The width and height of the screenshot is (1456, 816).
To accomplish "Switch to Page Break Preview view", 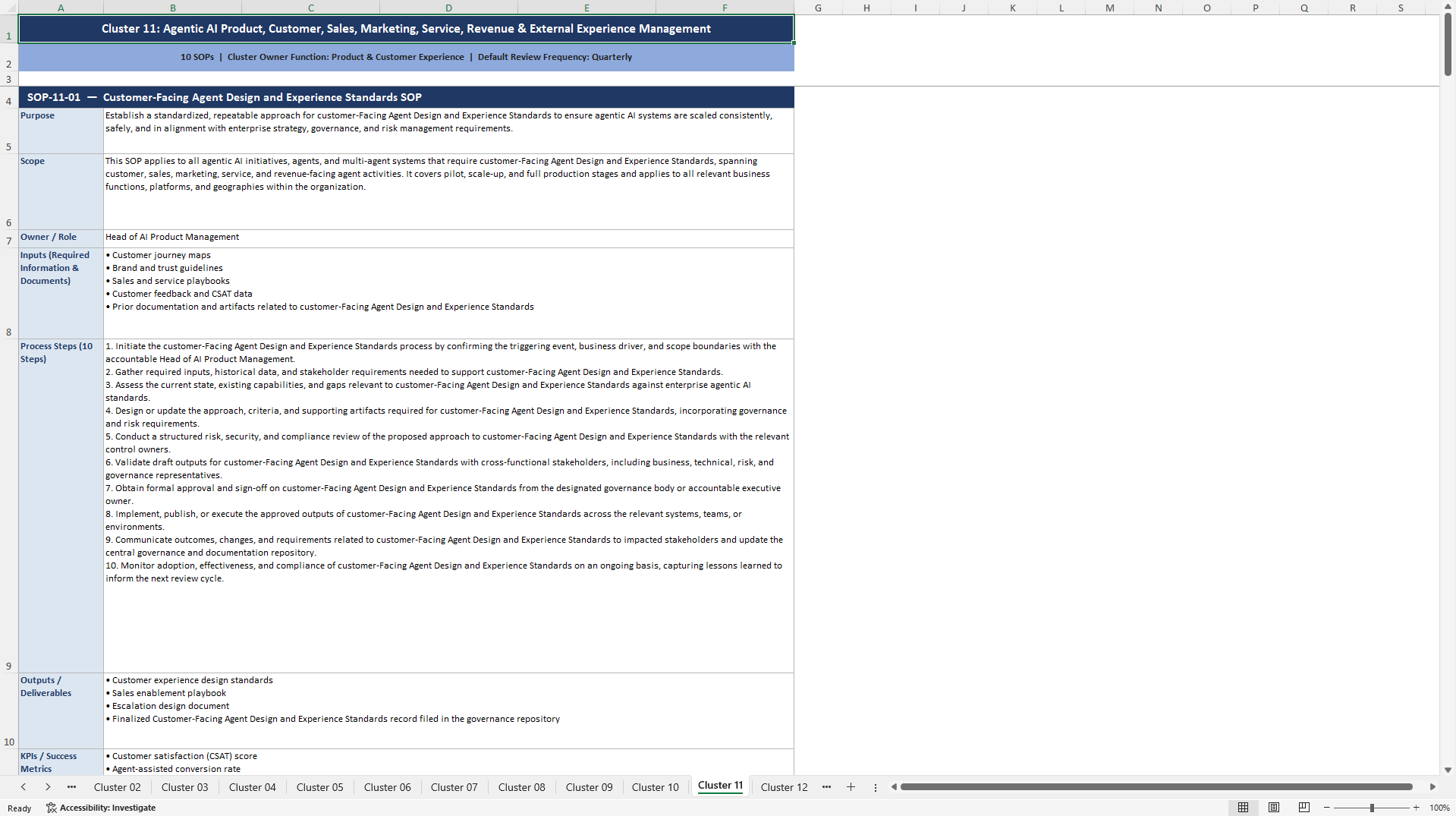I will click(1304, 808).
